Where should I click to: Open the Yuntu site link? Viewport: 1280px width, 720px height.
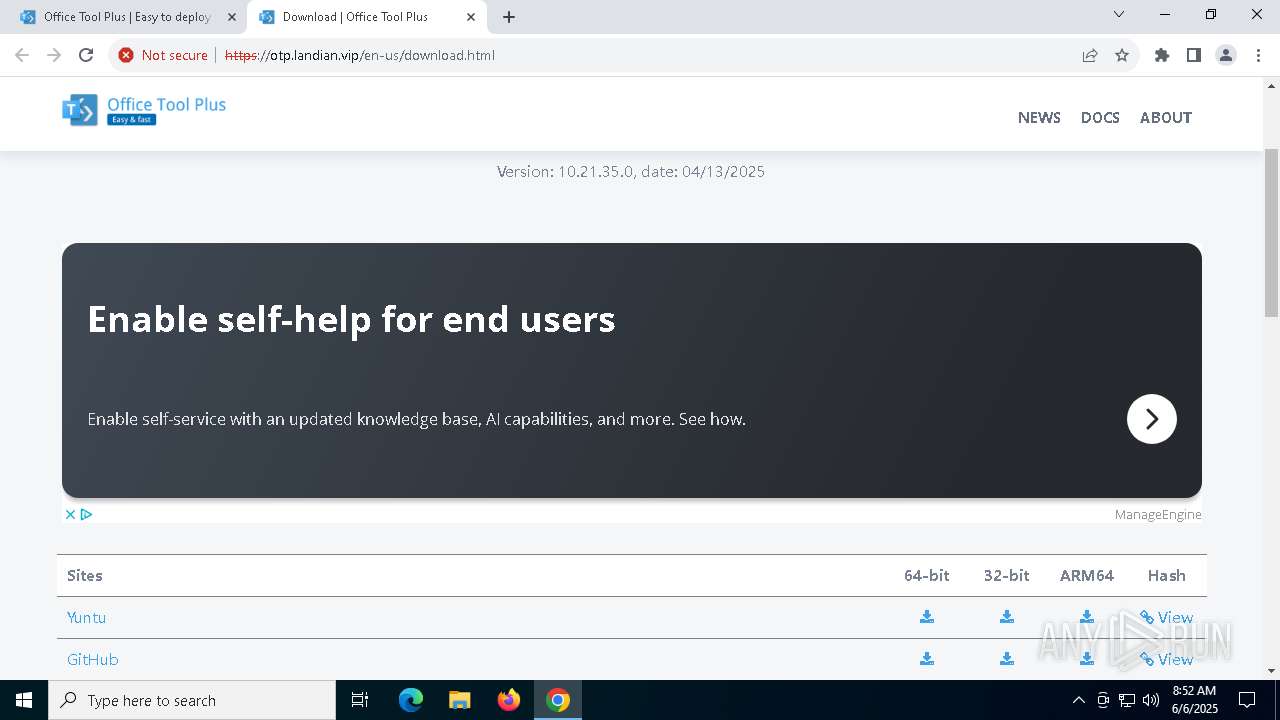86,617
